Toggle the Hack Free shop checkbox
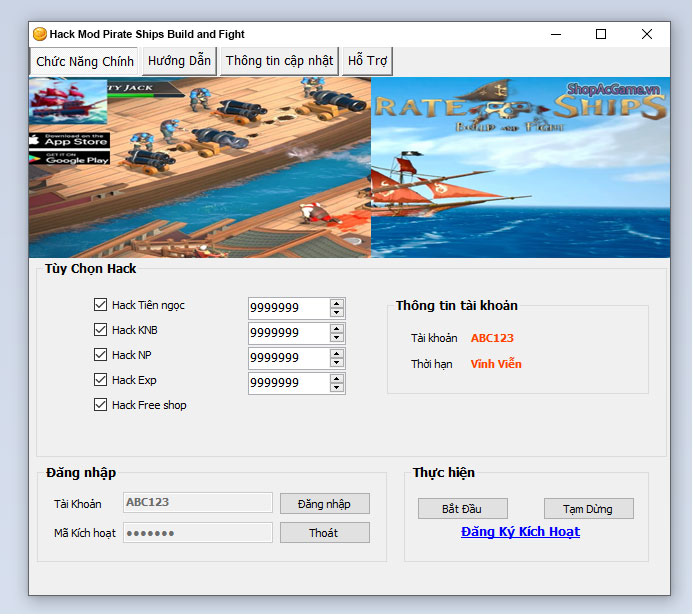This screenshot has height=616, width=693. [x=100, y=404]
